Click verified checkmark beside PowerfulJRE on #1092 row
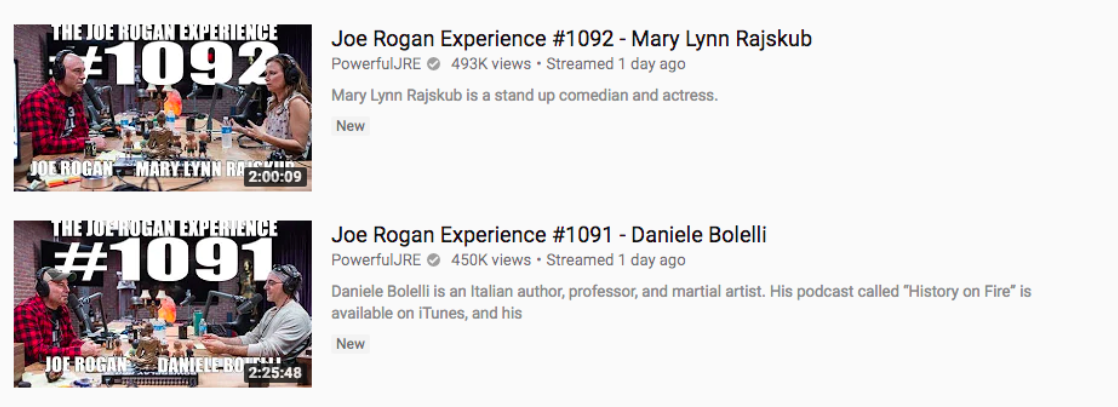This screenshot has height=407, width=1118. click(434, 64)
